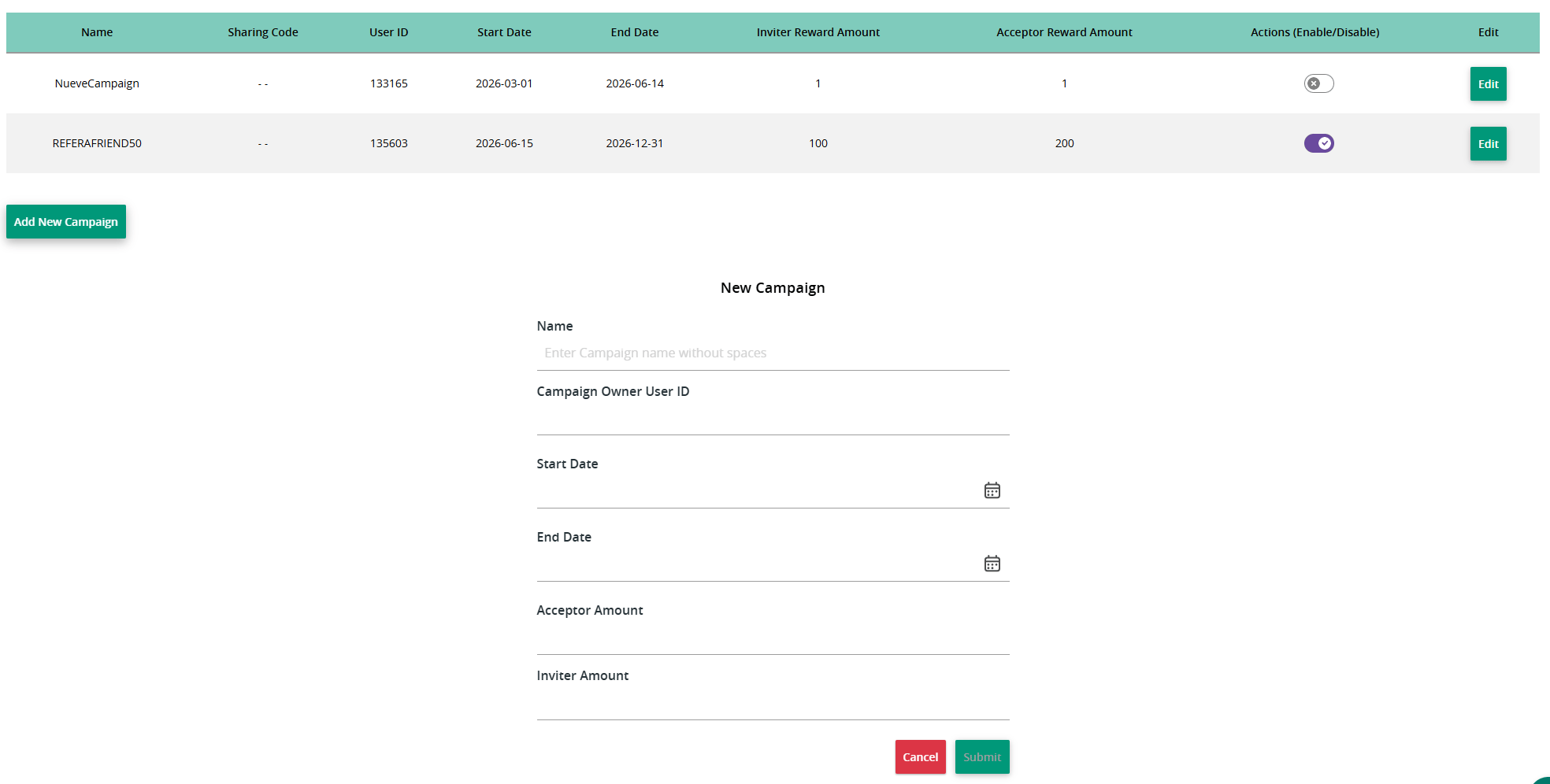Select start date 2026-03-01 cell

[504, 83]
